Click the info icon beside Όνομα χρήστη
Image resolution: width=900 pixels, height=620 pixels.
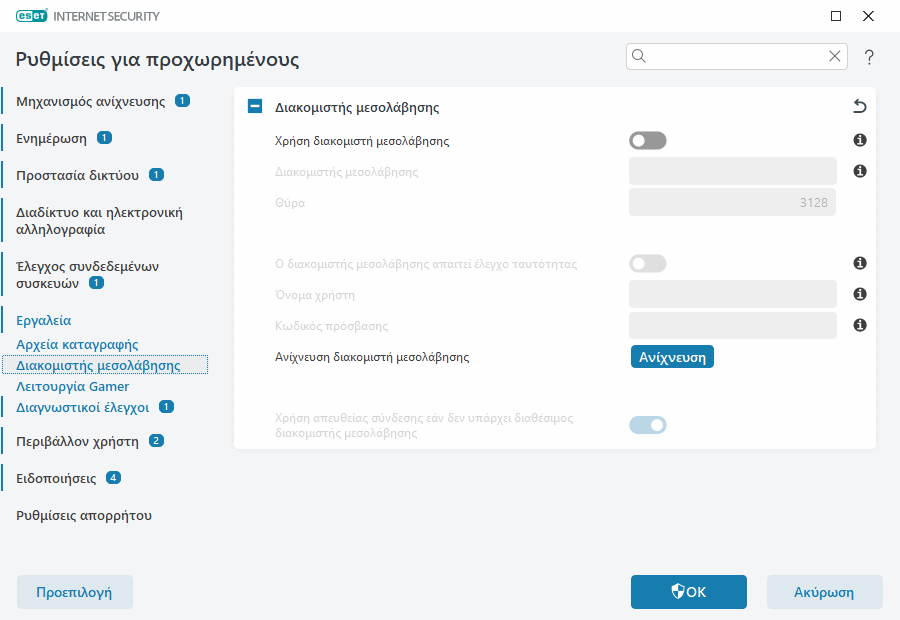(859, 294)
